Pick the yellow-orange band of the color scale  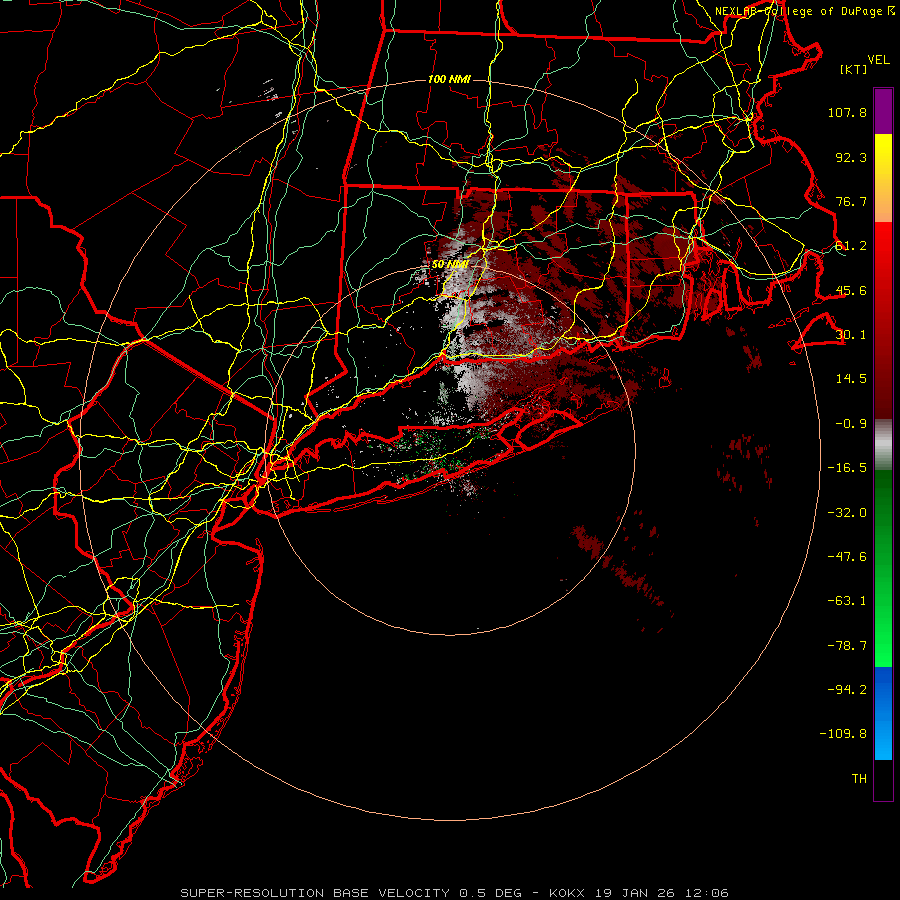tap(883, 178)
